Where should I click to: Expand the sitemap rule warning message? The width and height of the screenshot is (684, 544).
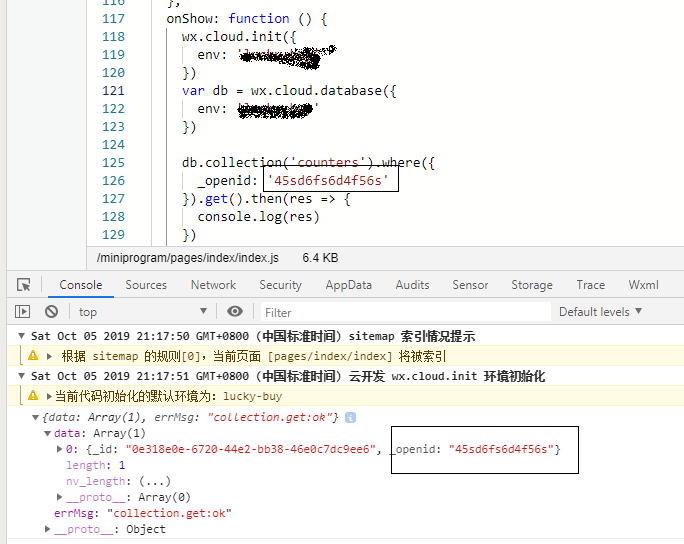pos(49,356)
